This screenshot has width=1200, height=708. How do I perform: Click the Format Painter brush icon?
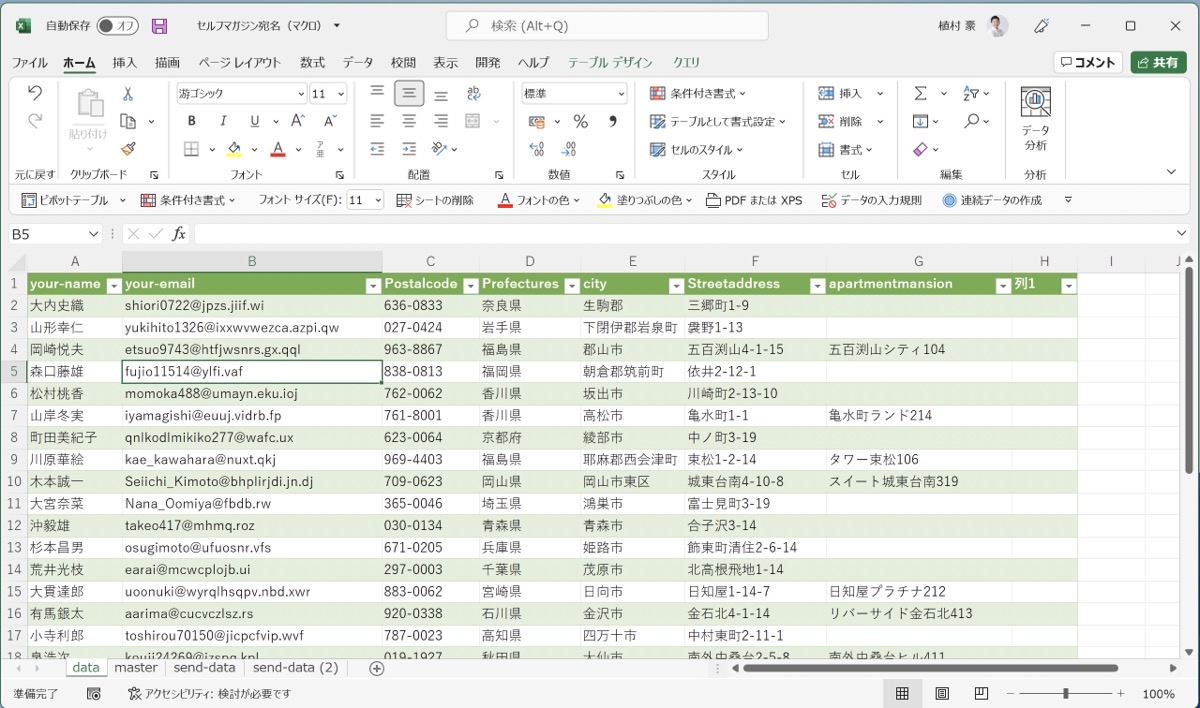tap(128, 149)
